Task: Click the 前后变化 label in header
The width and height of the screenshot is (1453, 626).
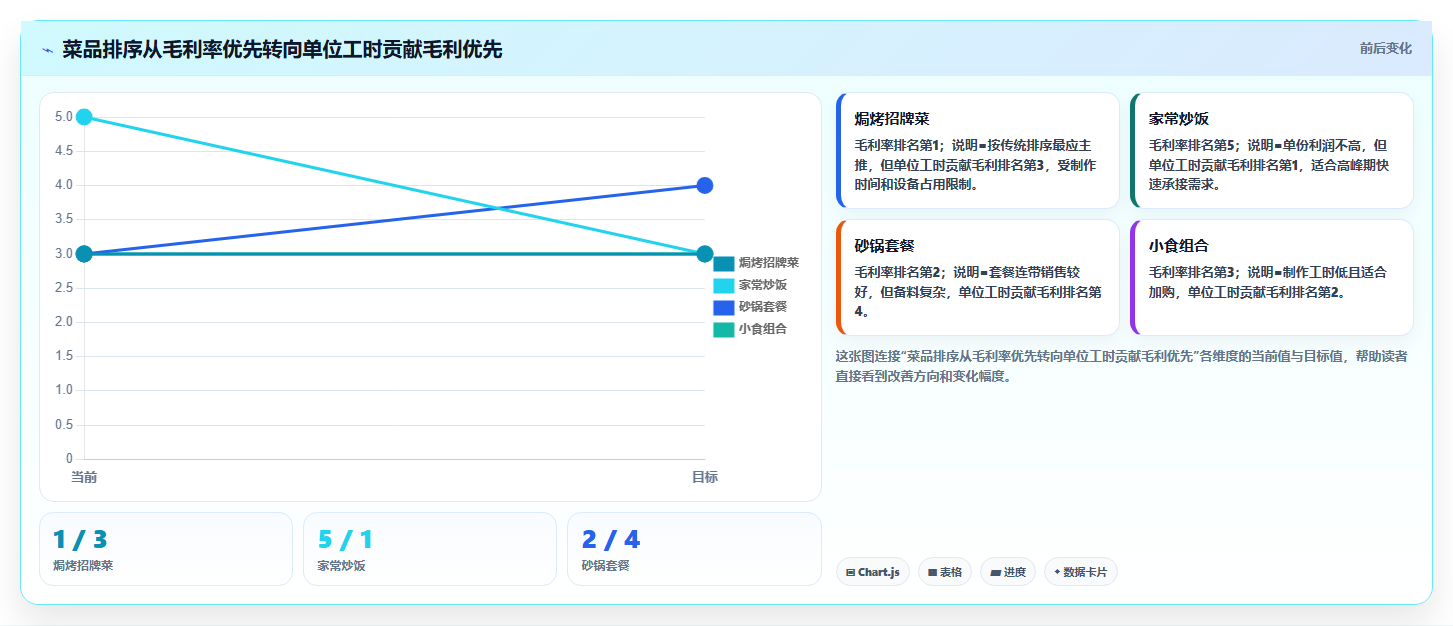Action: (x=1385, y=48)
